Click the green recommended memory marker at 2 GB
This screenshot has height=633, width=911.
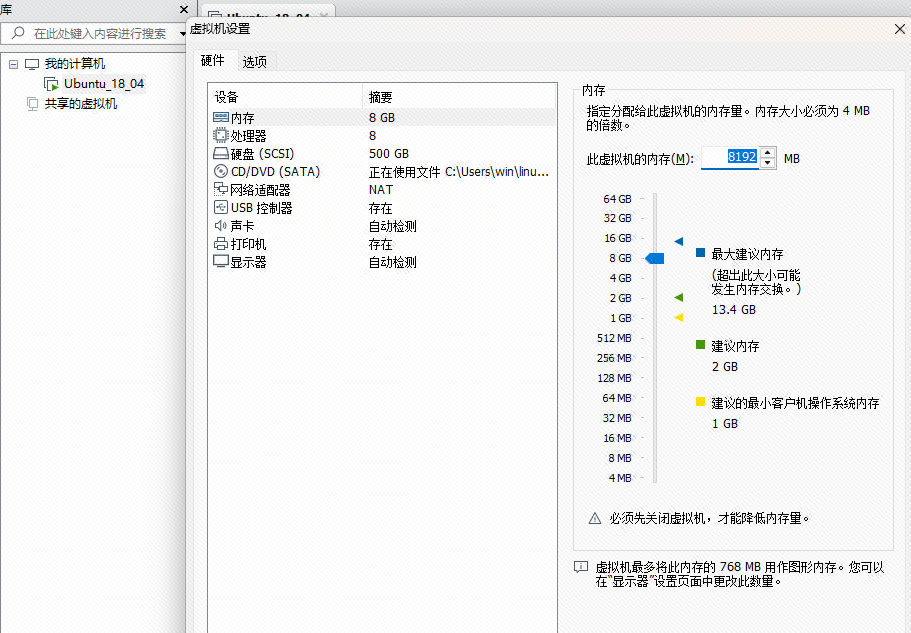pos(679,297)
